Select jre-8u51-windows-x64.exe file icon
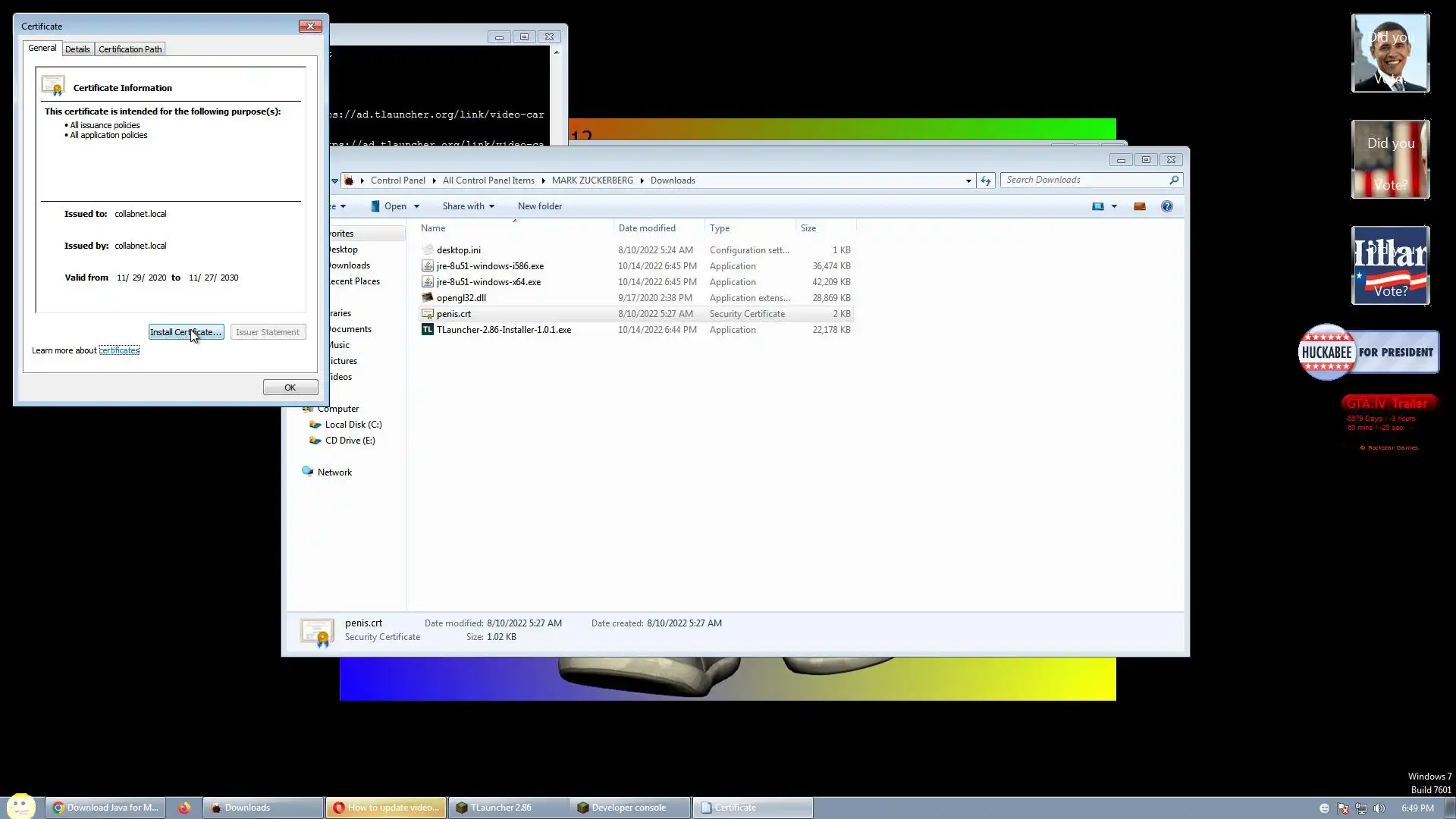This screenshot has height=819, width=1456. pos(428,282)
